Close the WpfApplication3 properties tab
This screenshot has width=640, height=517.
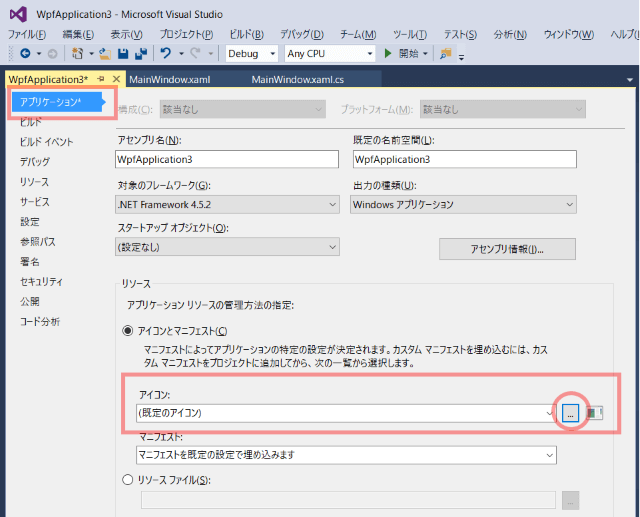pos(116,79)
